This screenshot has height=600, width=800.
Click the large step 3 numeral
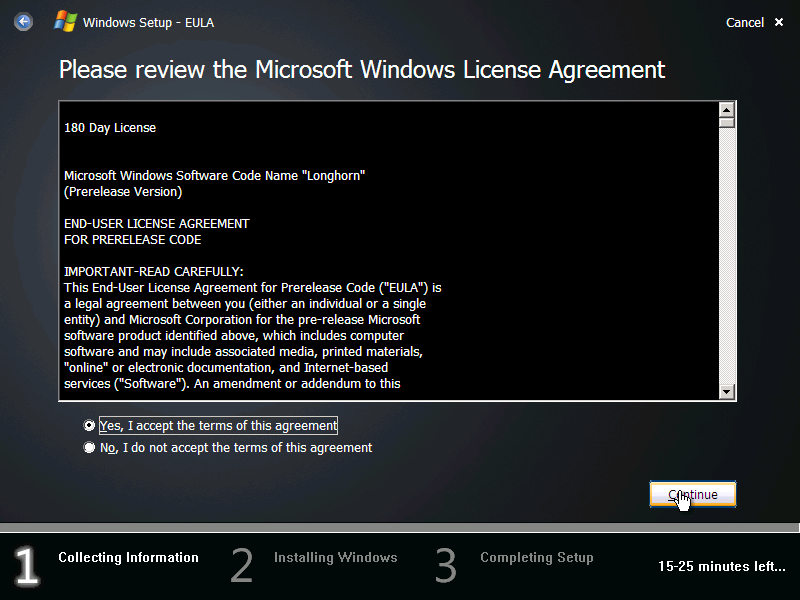446,566
